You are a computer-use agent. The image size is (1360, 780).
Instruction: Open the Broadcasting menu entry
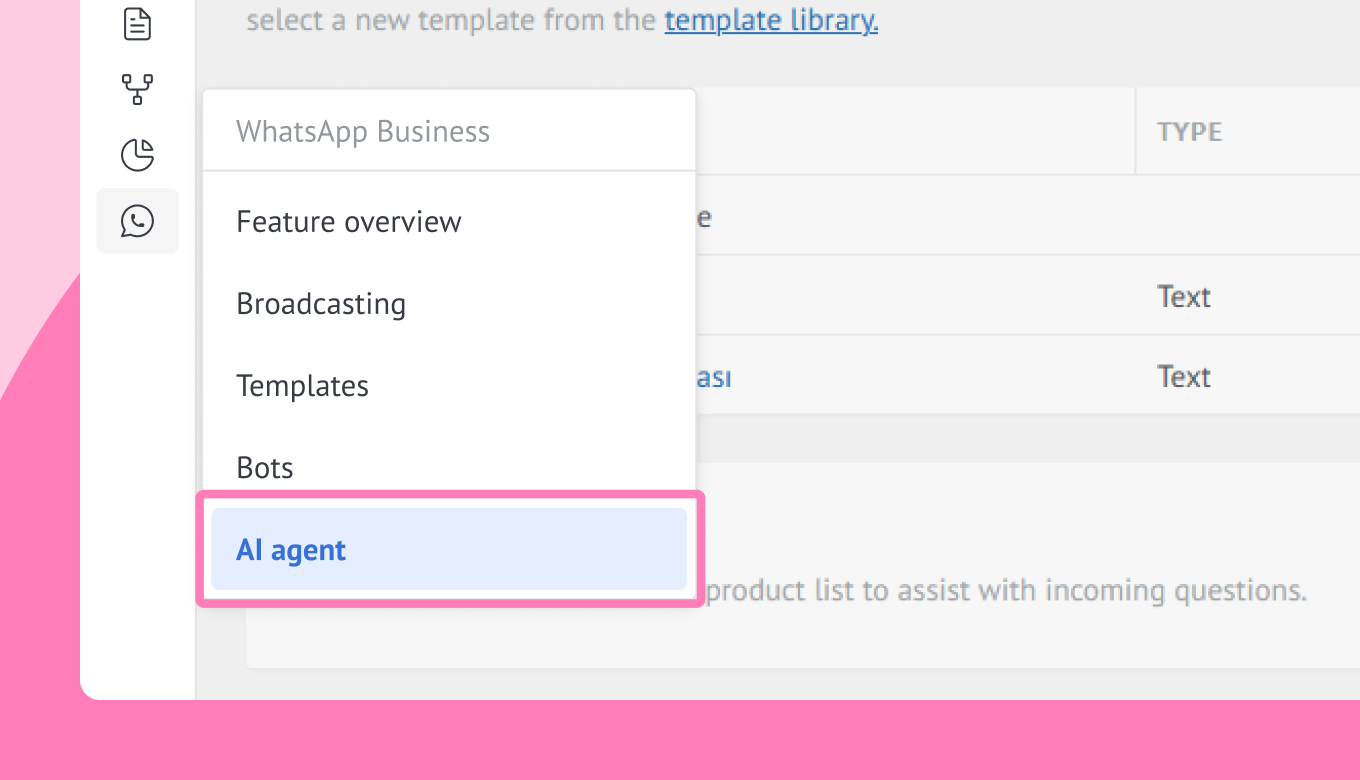pos(321,304)
